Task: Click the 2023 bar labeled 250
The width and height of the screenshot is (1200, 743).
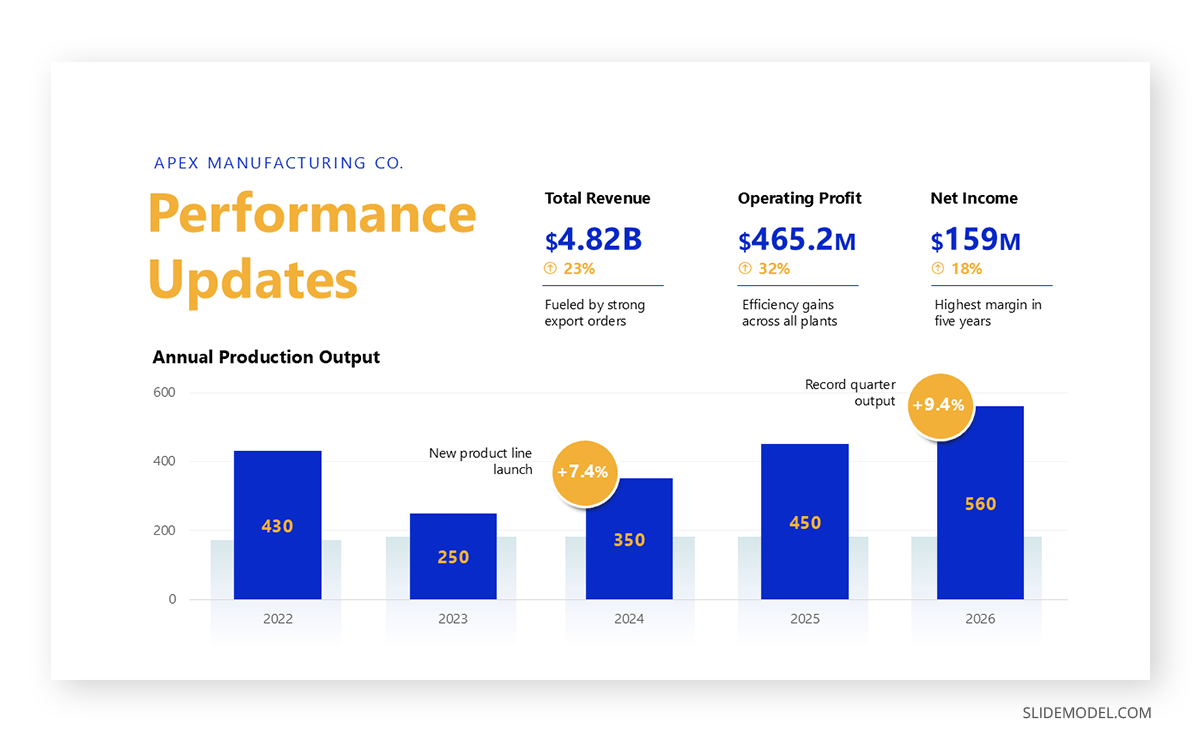Action: tap(453, 556)
